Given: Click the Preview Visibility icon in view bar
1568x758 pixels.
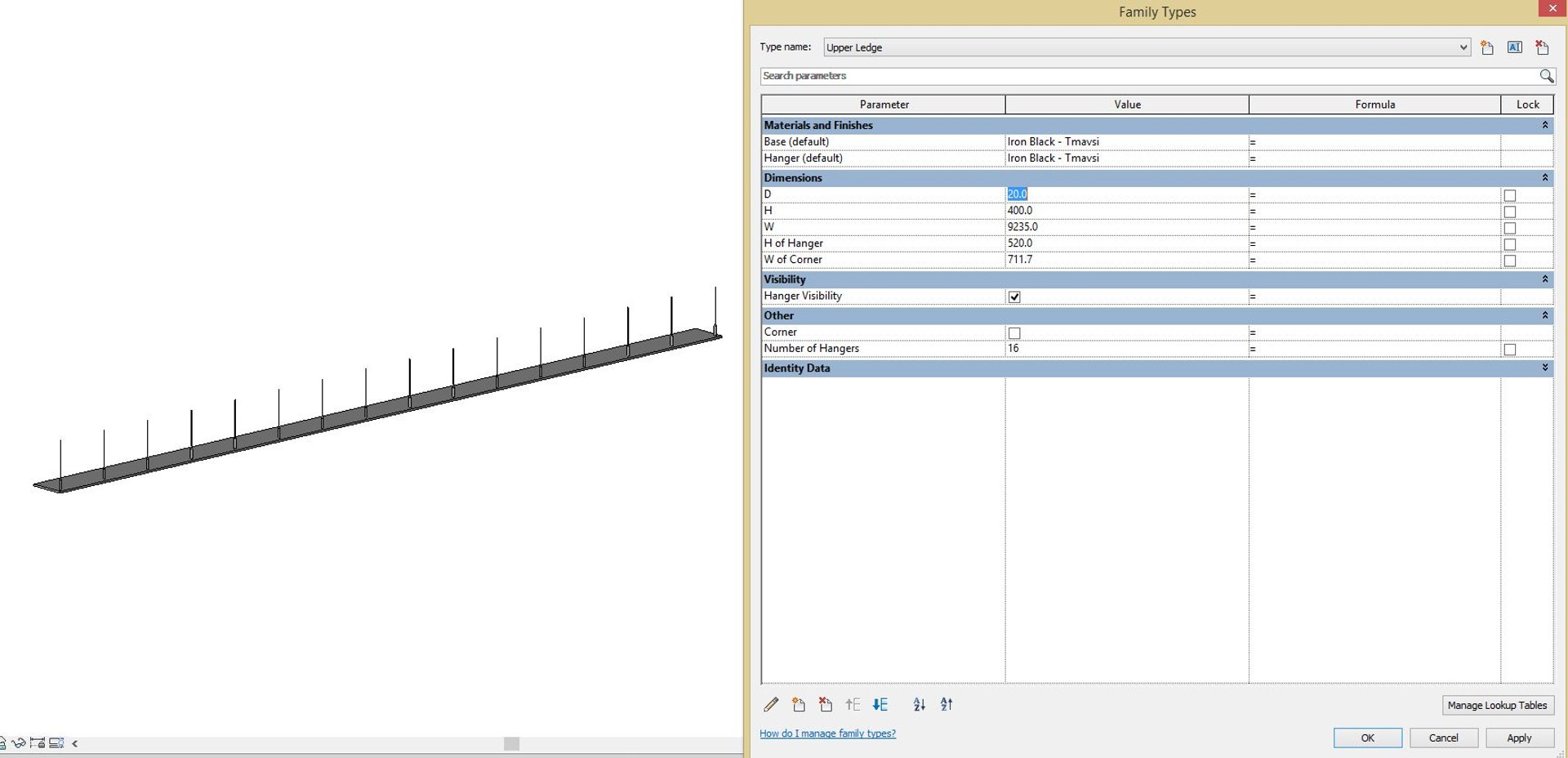Looking at the screenshot, I should tap(56, 742).
